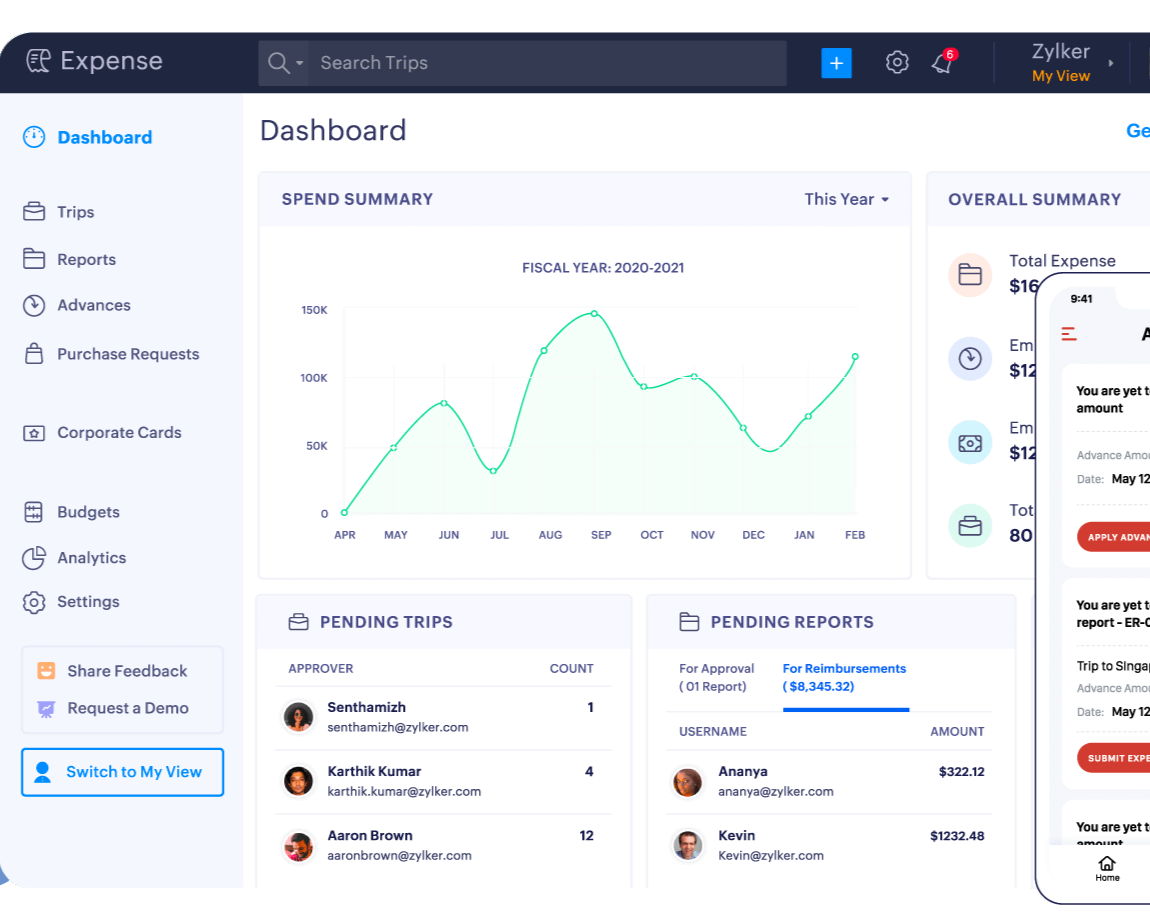Click the blue plus quick-create icon
This screenshot has height=920, width=1150.
click(836, 63)
